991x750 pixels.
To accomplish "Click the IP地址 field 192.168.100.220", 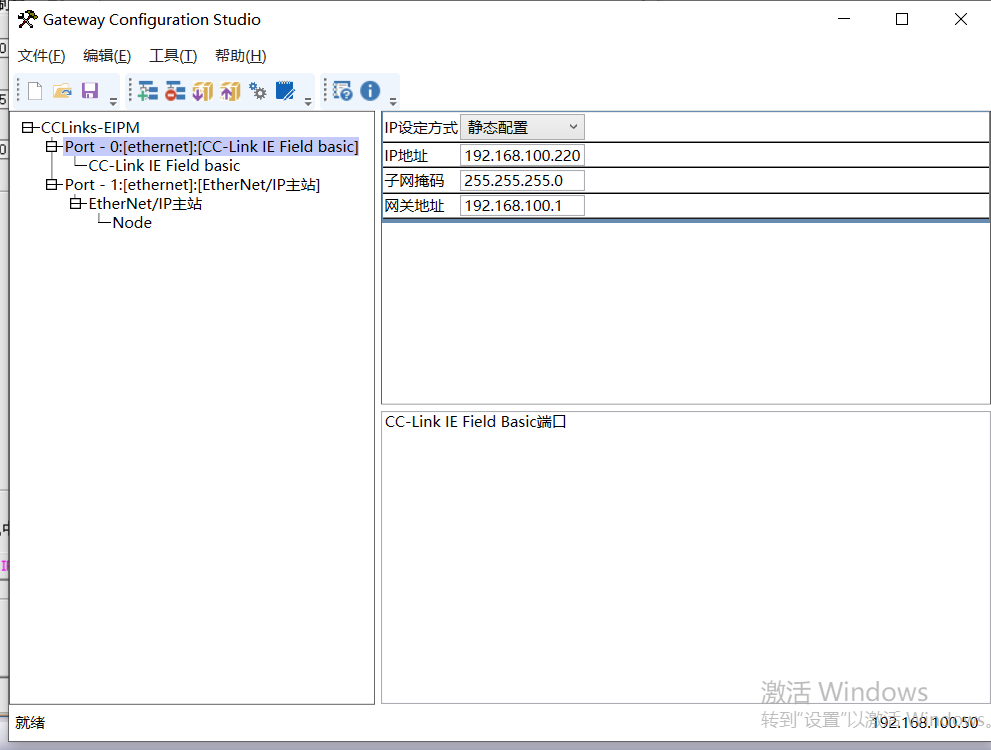I will coord(522,155).
